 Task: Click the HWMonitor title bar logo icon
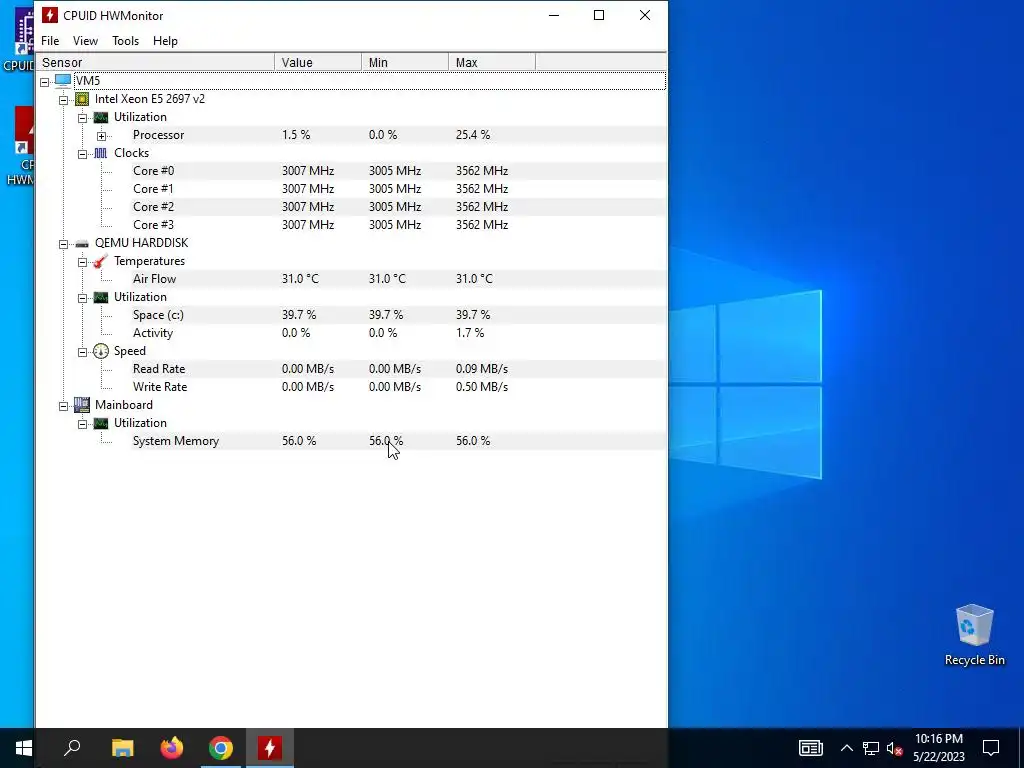coord(50,15)
